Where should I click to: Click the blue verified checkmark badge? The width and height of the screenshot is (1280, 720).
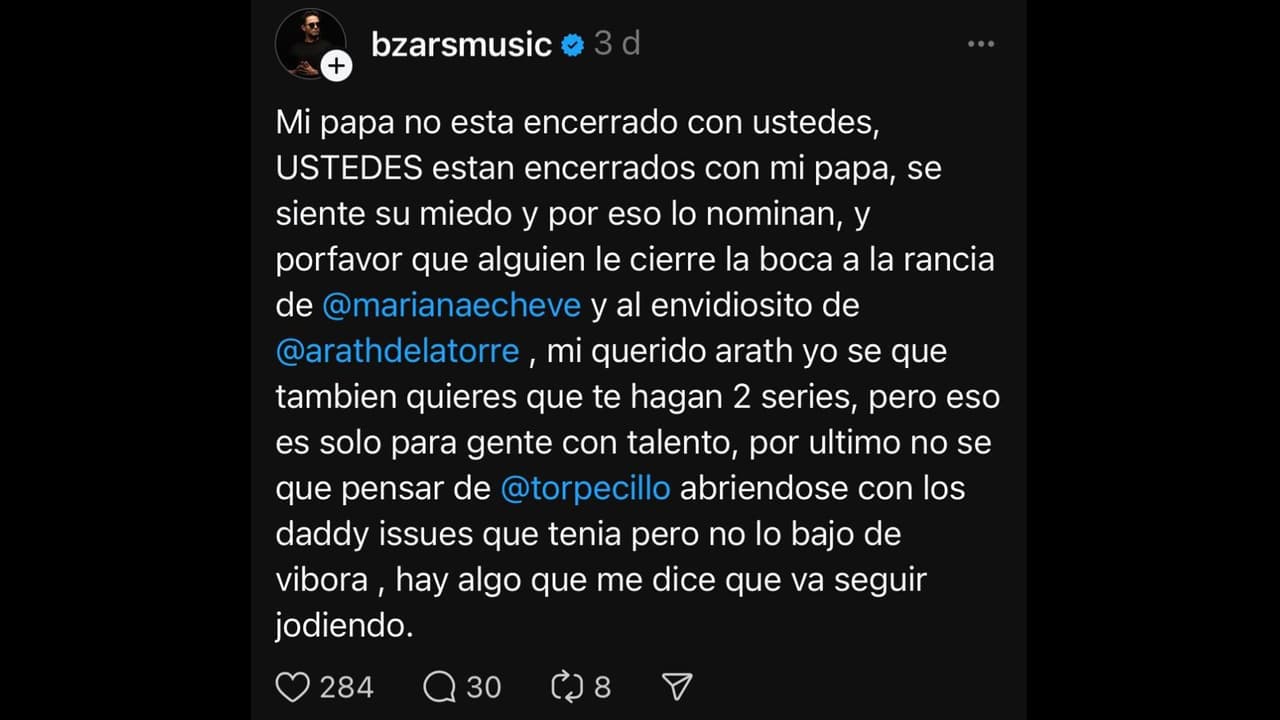point(572,45)
